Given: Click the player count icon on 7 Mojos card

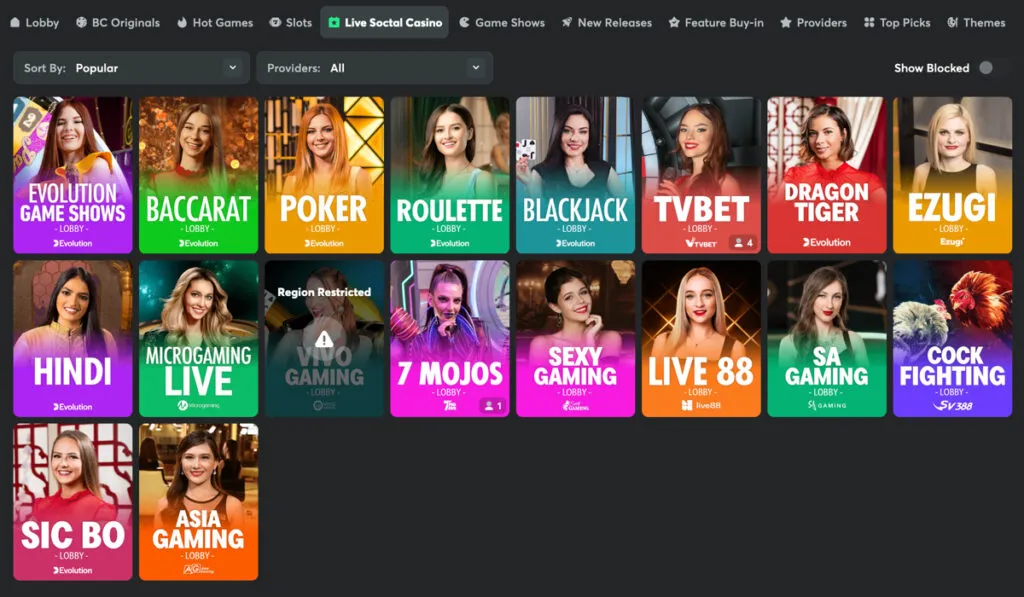Looking at the screenshot, I should (488, 406).
